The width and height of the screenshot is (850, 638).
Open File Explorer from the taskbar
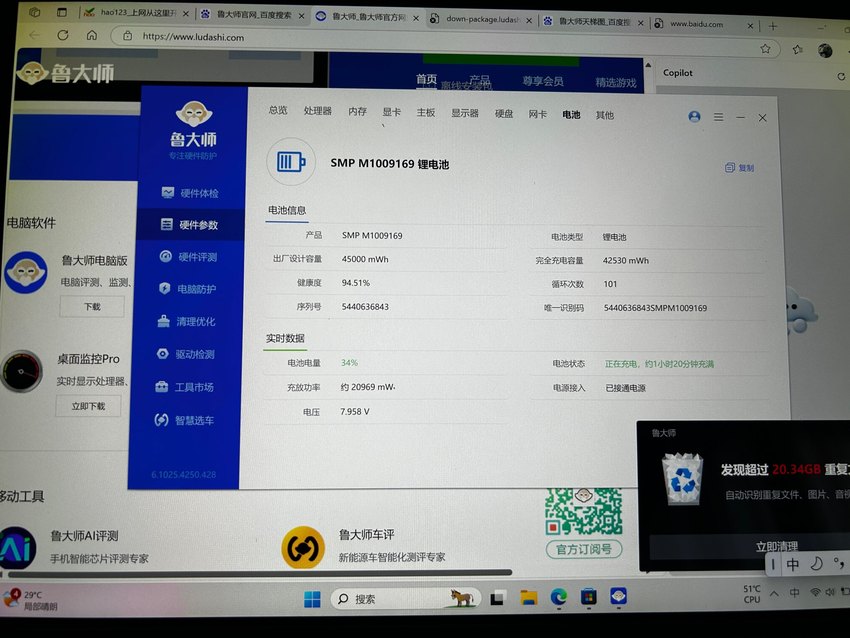[x=529, y=598]
